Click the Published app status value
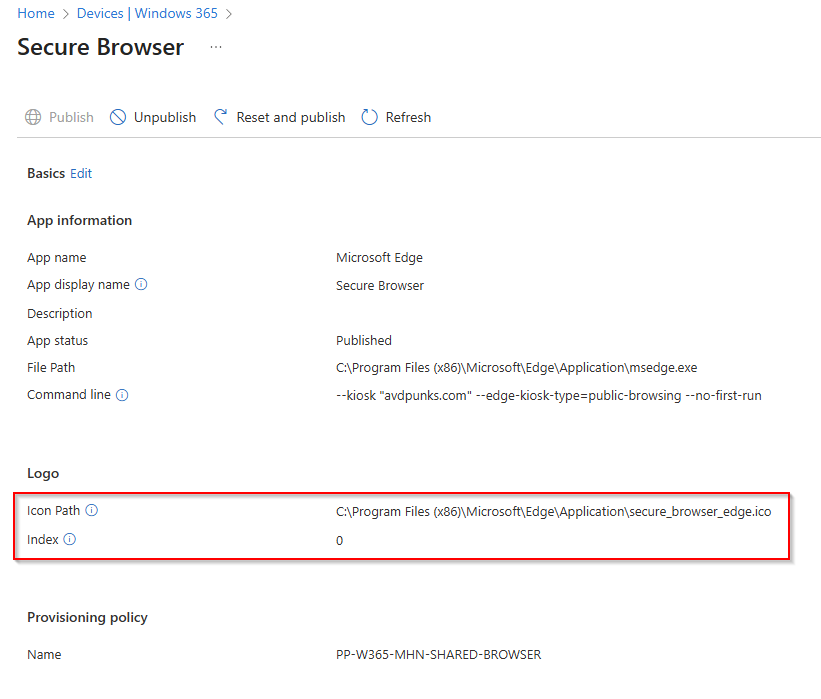Screen dimensions: 821x699 (364, 340)
